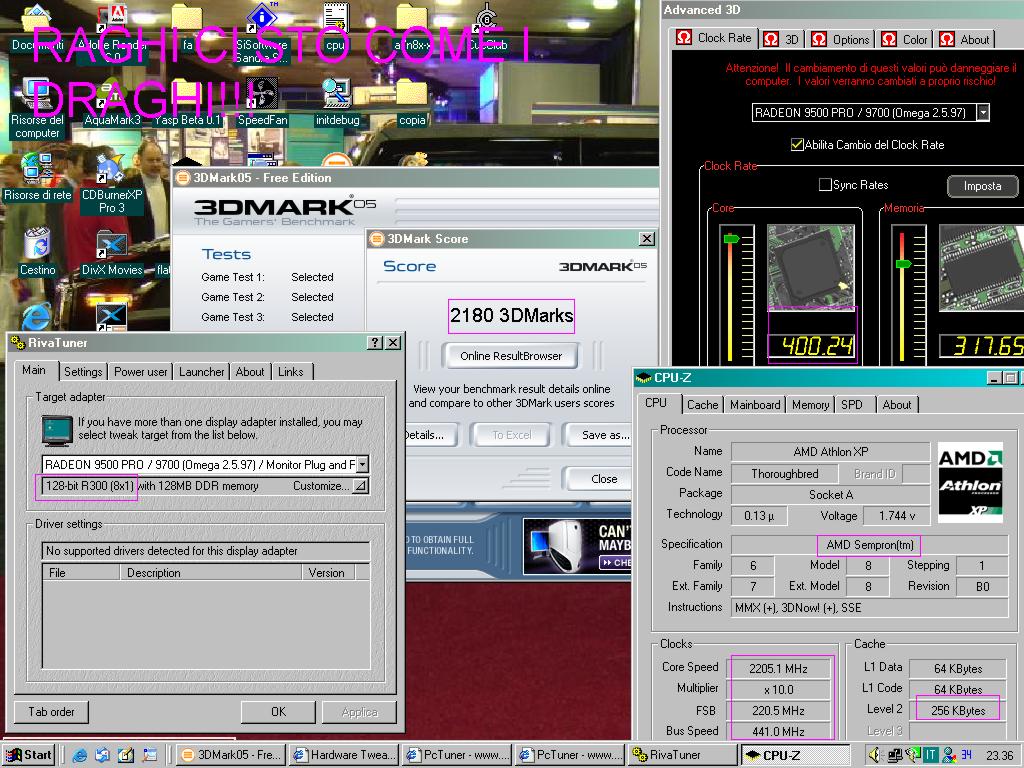
Task: Click the 400.24 Core clock readout
Action: tap(811, 346)
